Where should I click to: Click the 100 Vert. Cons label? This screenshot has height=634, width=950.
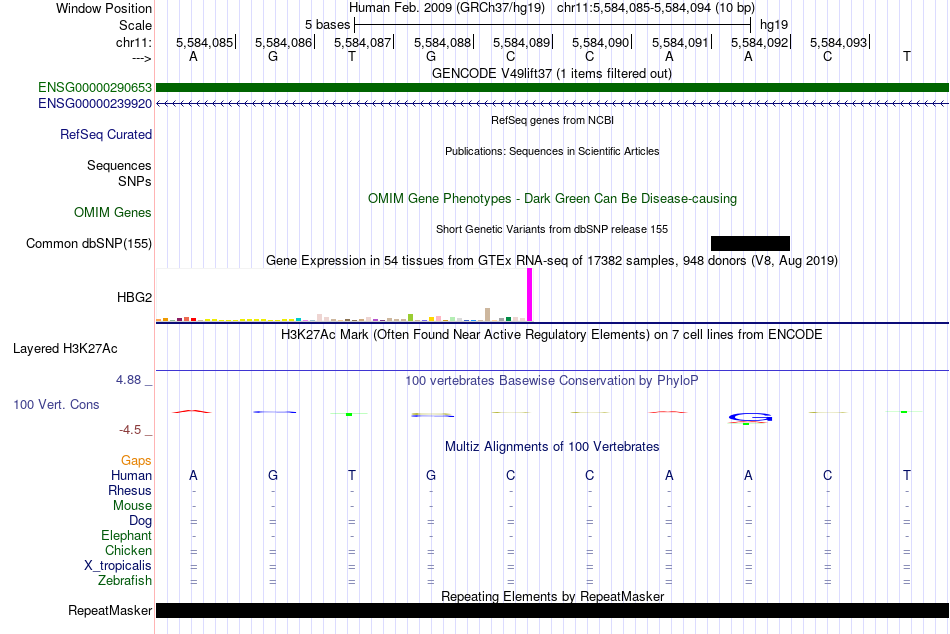click(56, 404)
